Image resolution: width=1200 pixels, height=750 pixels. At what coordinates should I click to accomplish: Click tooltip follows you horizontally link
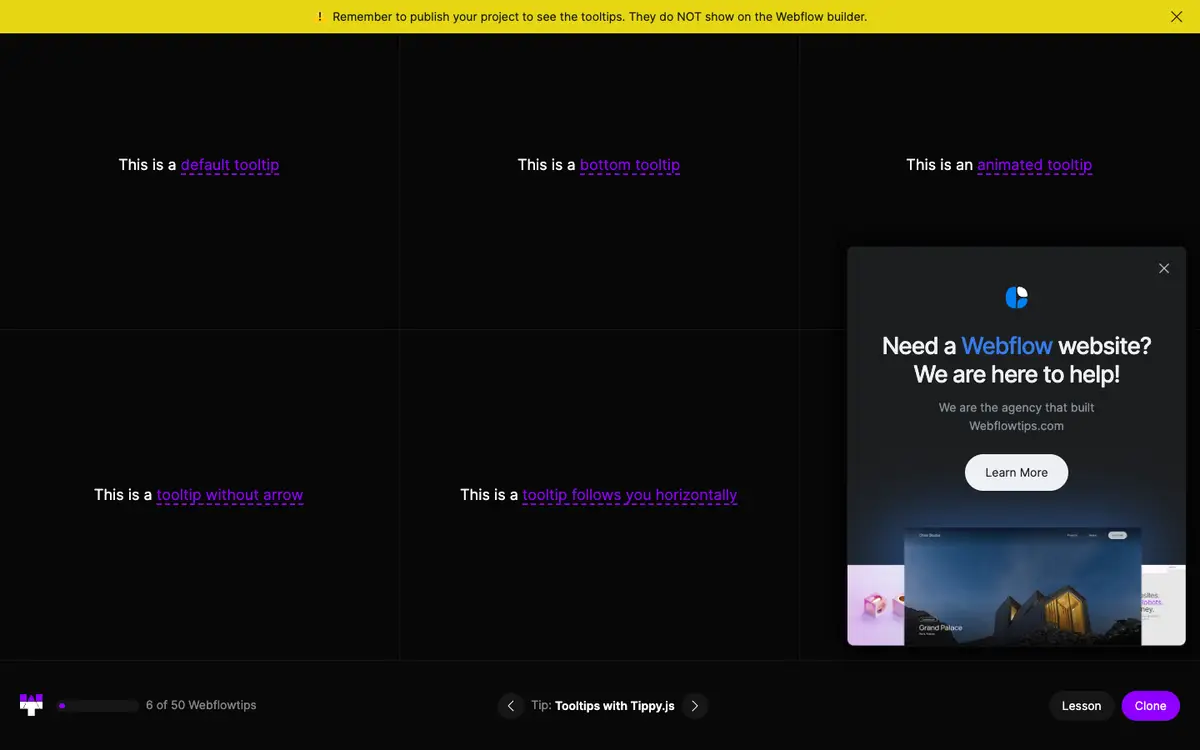(x=630, y=495)
